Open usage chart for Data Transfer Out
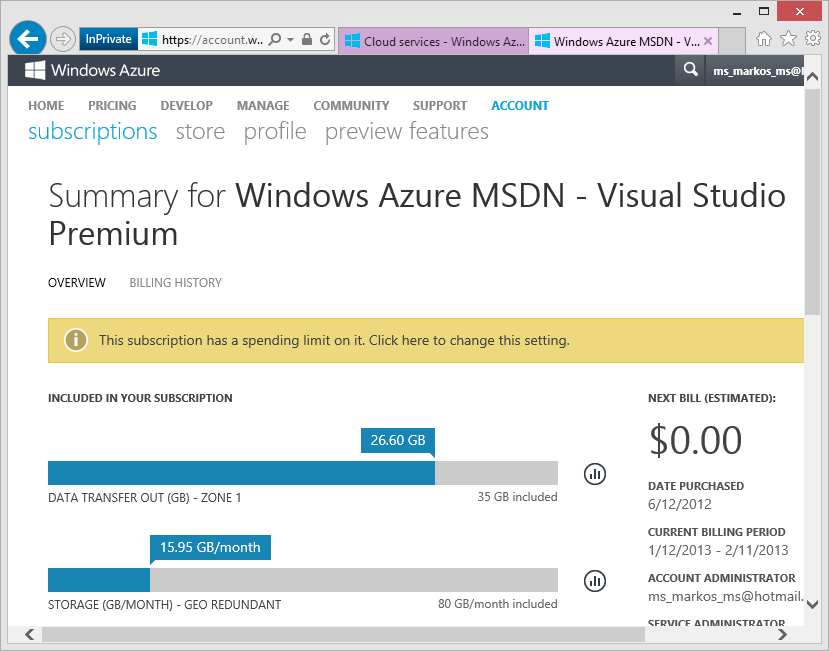Screen dimensions: 829x651 pyautogui.click(x=595, y=473)
